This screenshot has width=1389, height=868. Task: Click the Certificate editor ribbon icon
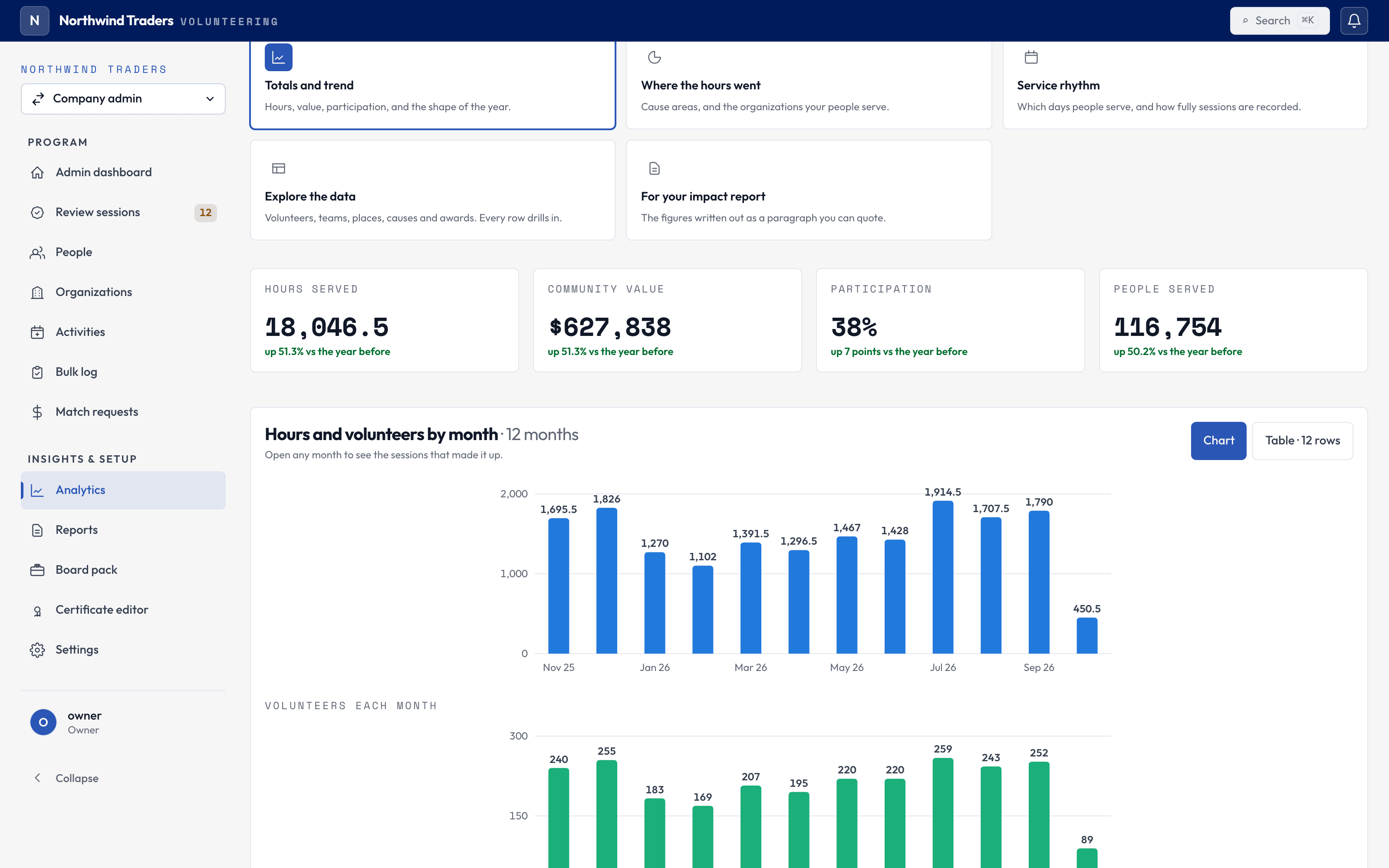pyautogui.click(x=37, y=610)
